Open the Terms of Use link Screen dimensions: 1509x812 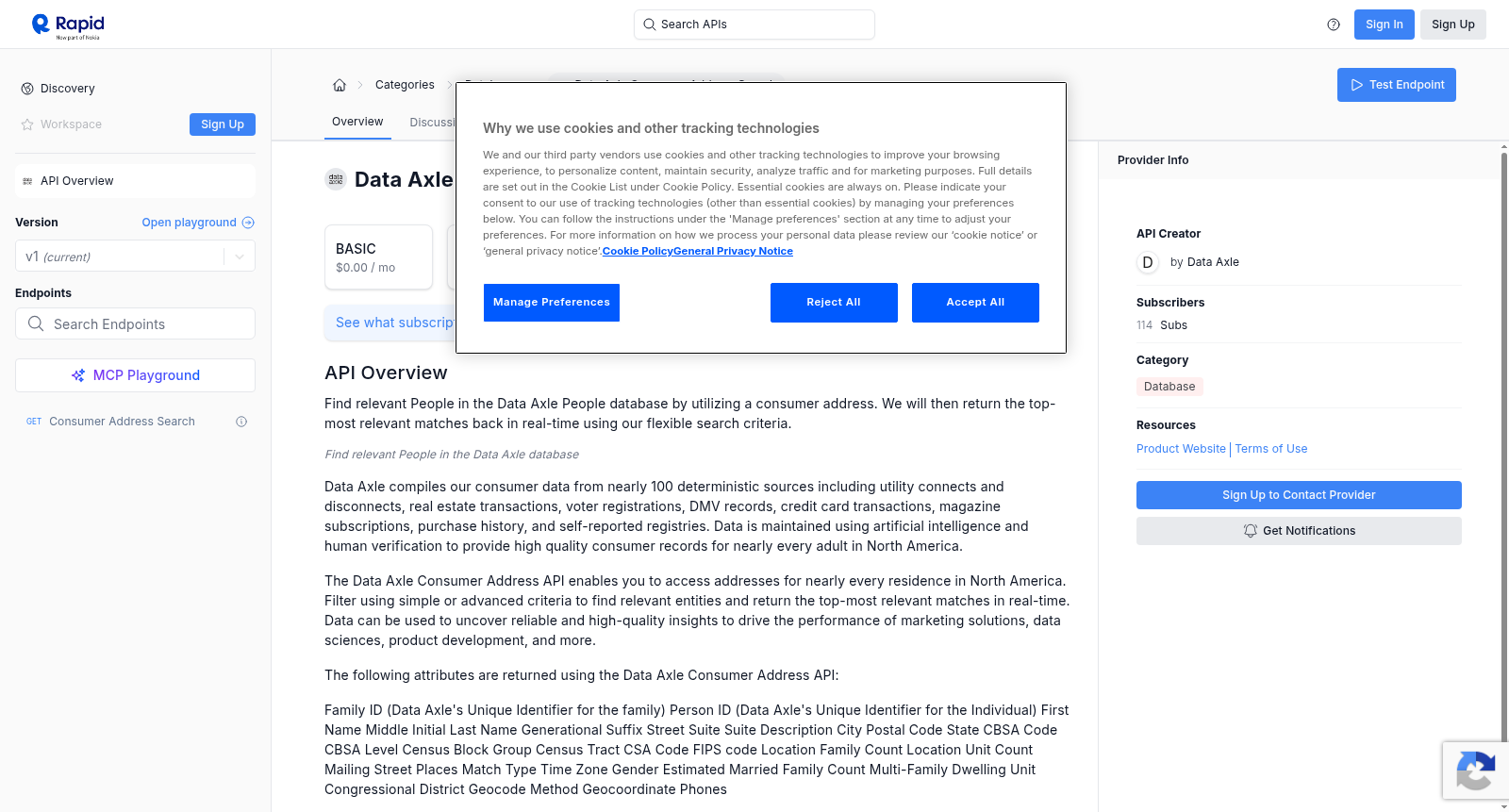pos(1271,449)
